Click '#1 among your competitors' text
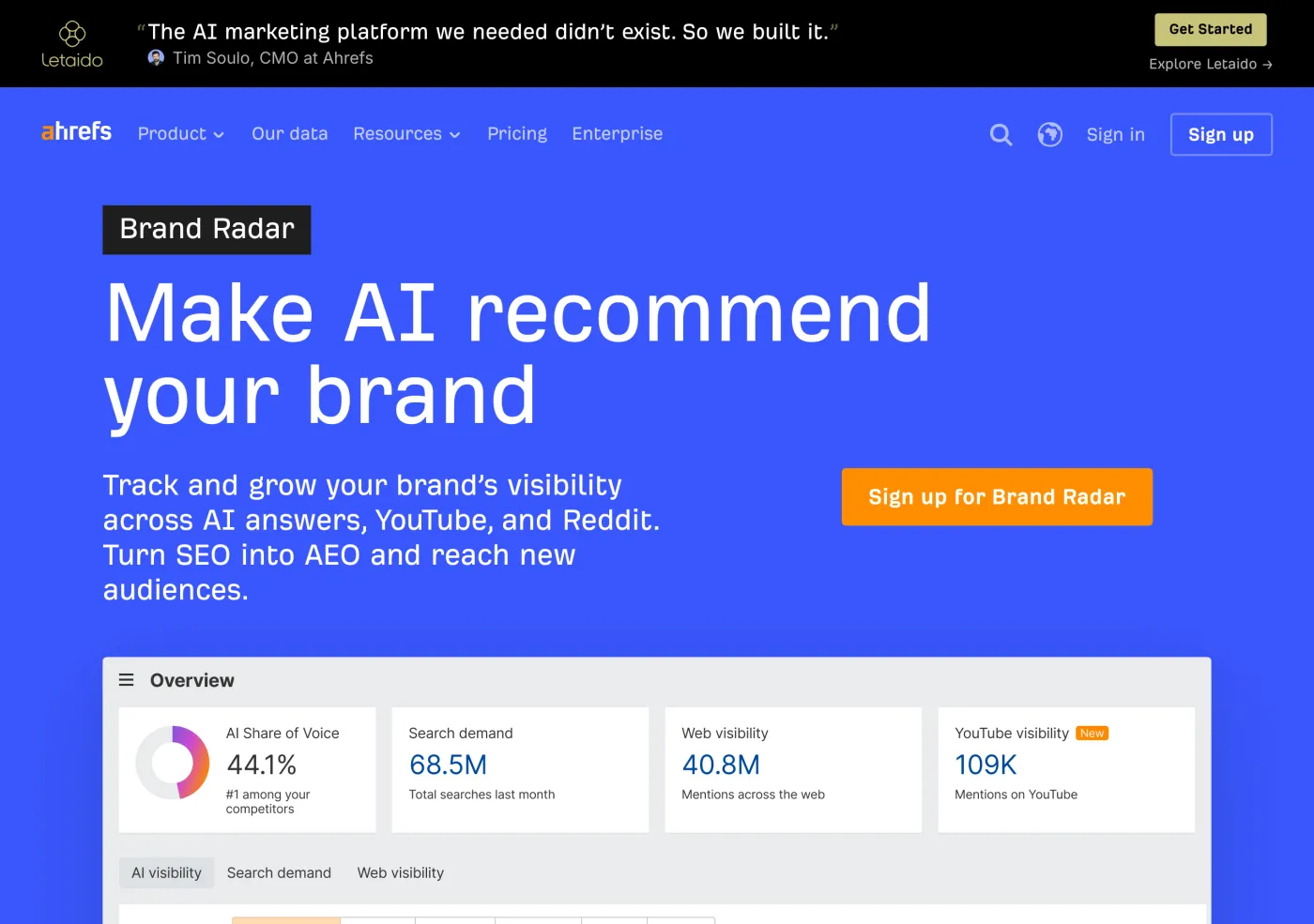 pyautogui.click(x=267, y=801)
